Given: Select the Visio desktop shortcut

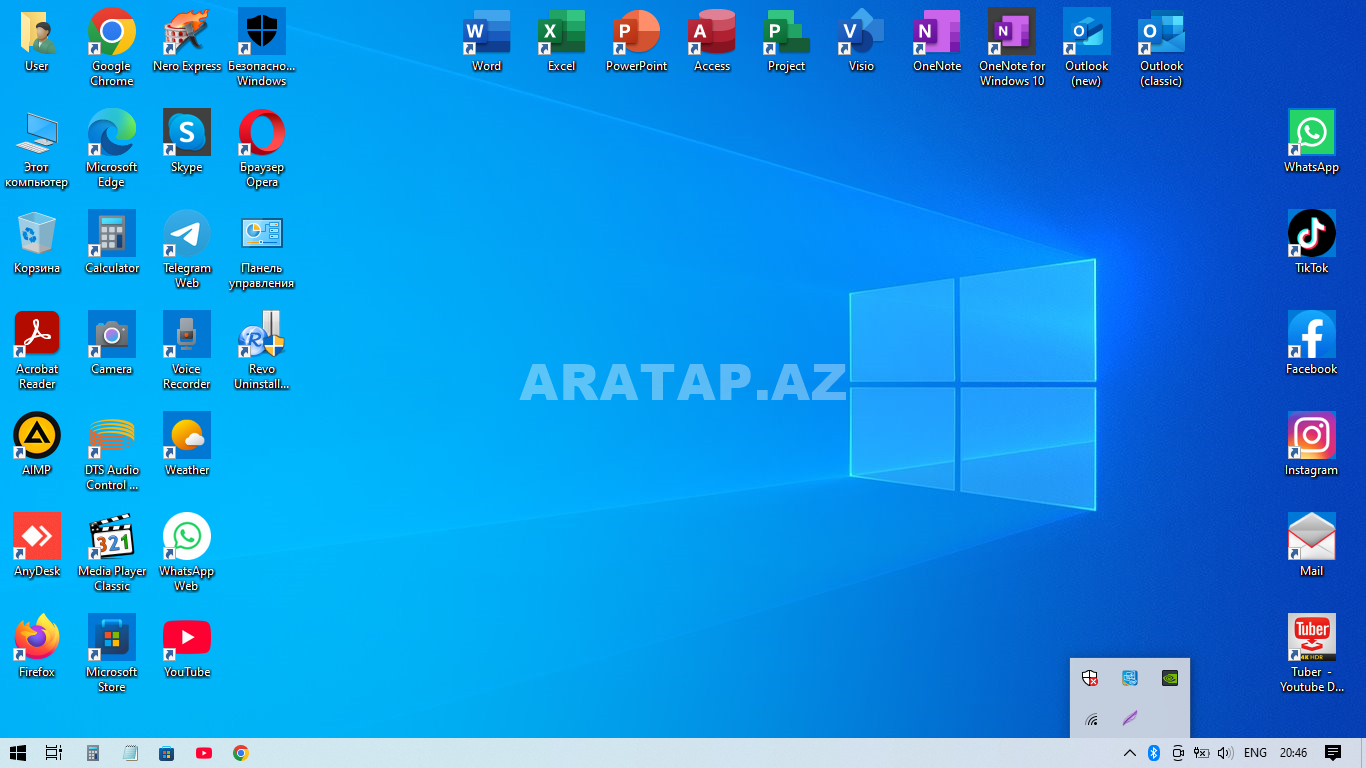Looking at the screenshot, I should click(x=862, y=40).
